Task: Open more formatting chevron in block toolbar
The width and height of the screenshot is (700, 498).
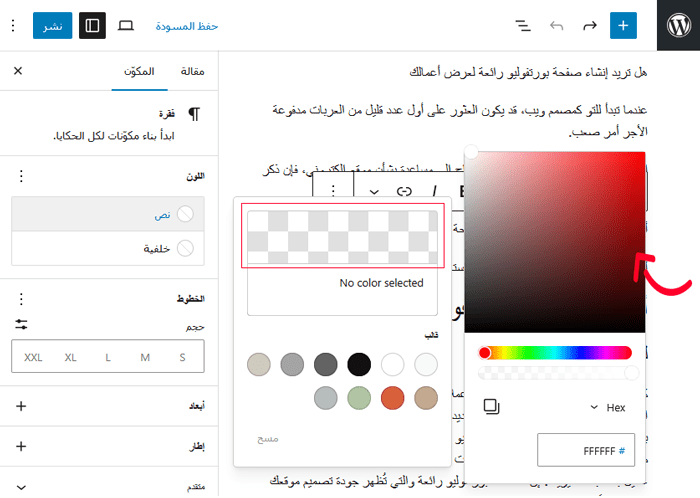Action: click(374, 192)
